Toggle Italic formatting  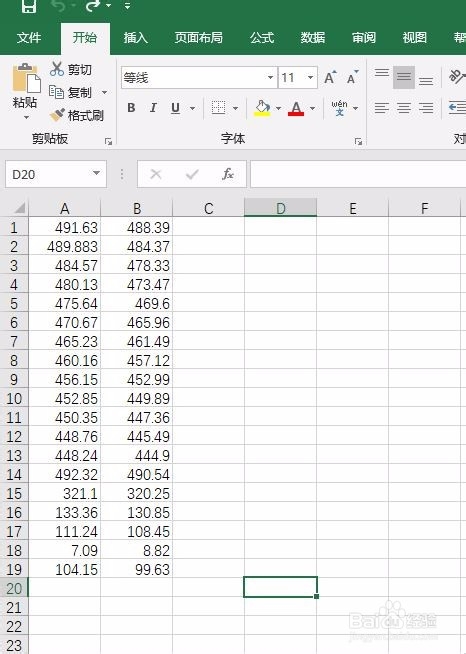click(x=153, y=108)
